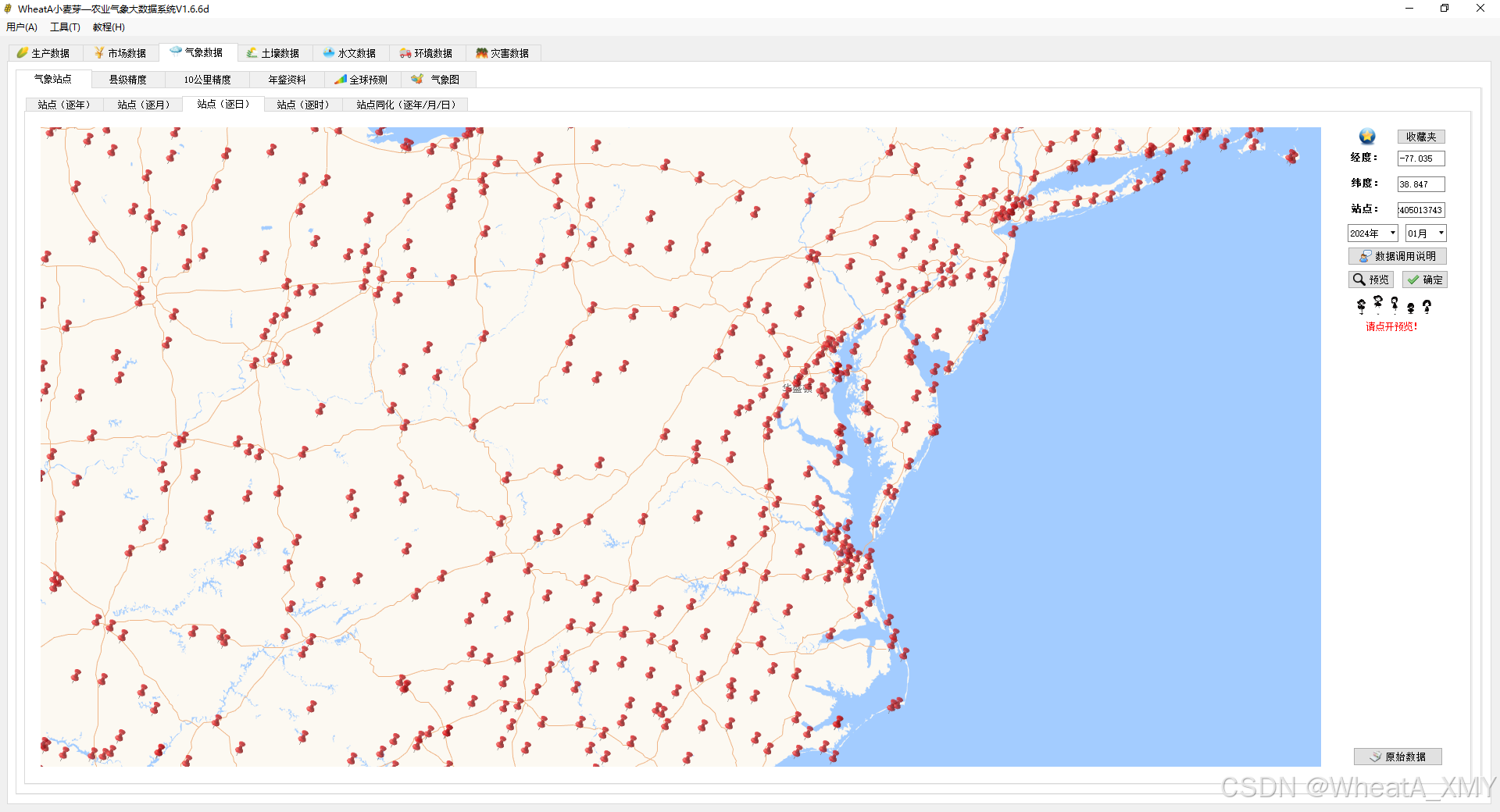Open the 灾害数据 tab
This screenshot has height=812, width=1500.
point(503,53)
